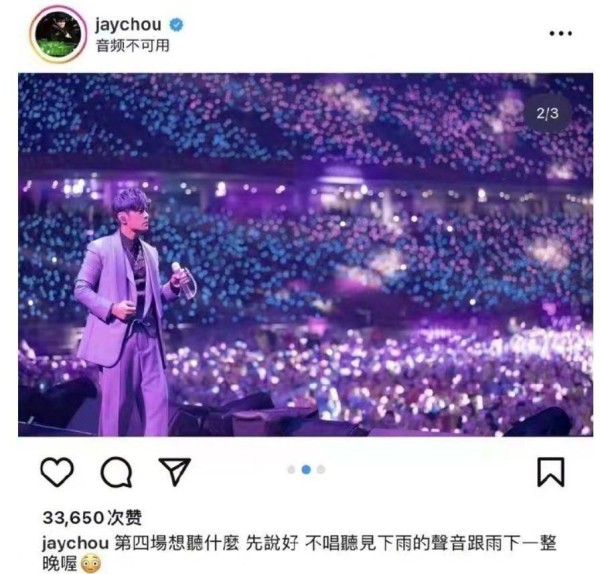Open comments via the speech bubble icon
Image resolution: width=600 pixels, height=574 pixels.
pos(116,471)
